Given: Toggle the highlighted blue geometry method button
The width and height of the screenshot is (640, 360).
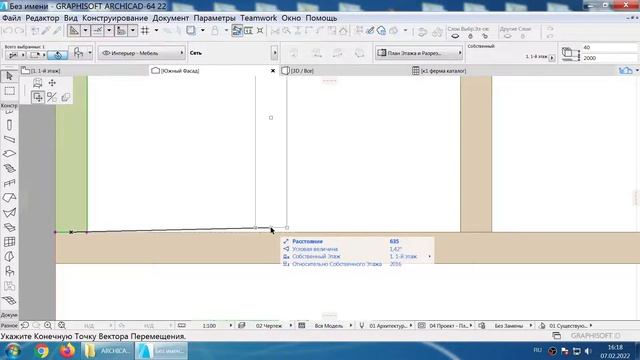Looking at the screenshot, I should point(58,54).
